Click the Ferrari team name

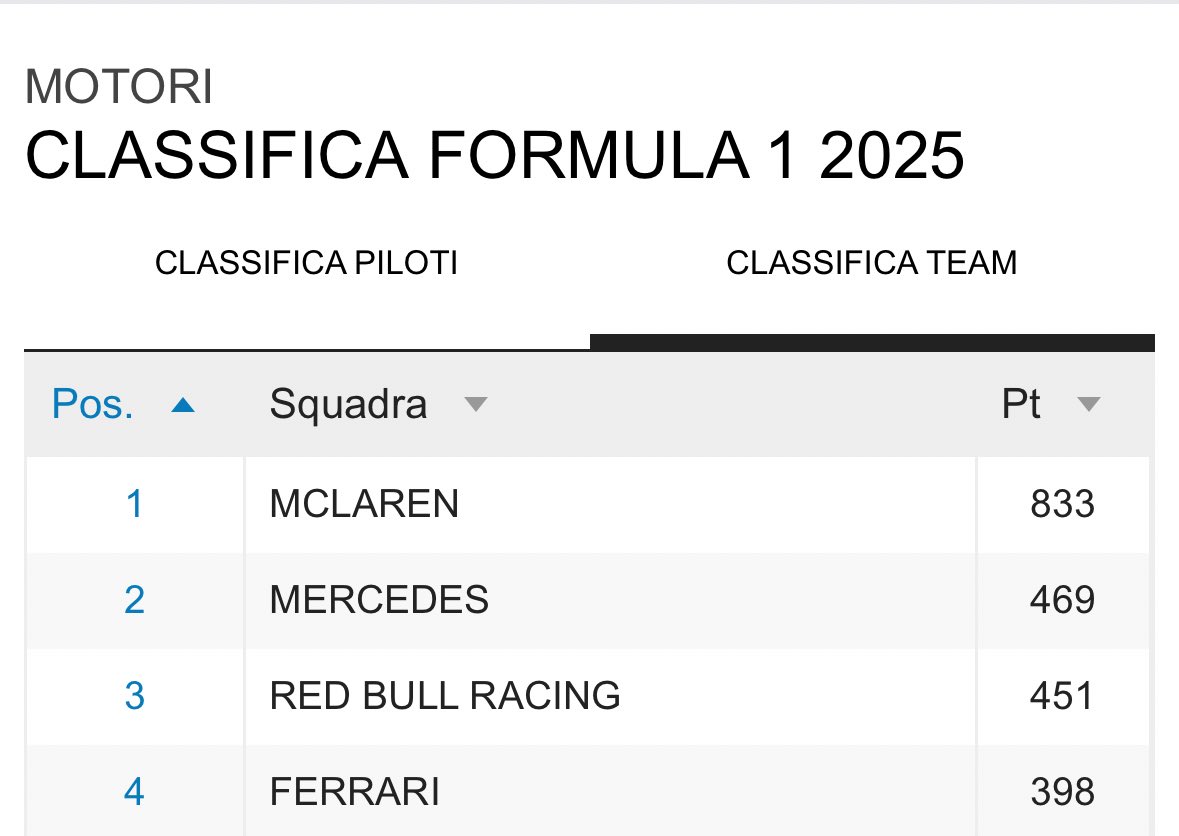pyautogui.click(x=355, y=792)
